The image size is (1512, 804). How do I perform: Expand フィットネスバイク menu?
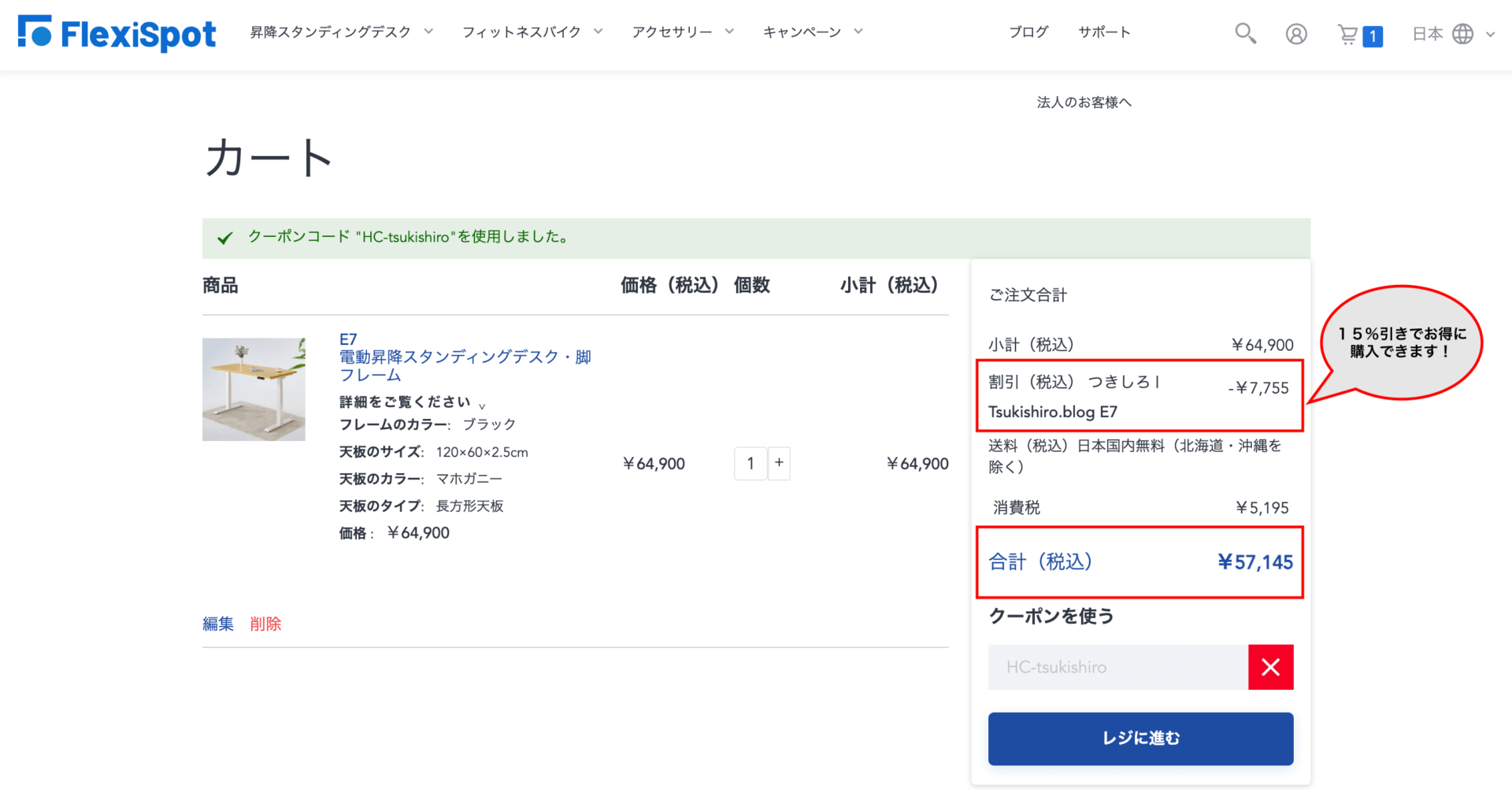(x=532, y=32)
